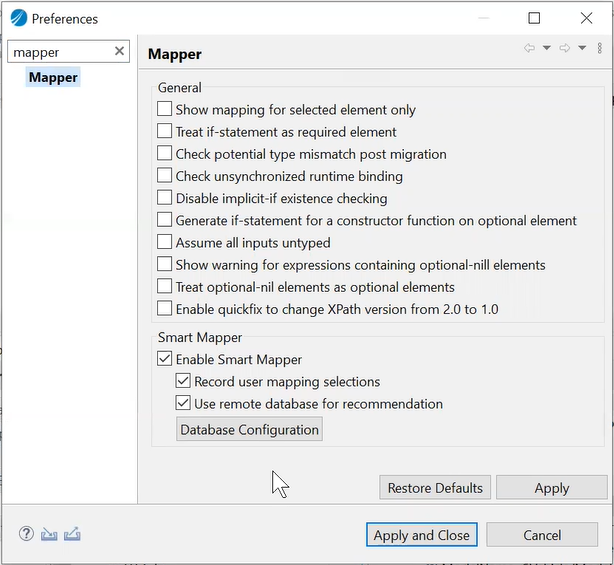Click the Export preferences icon
This screenshot has width=614, height=565.
pyautogui.click(x=72, y=534)
